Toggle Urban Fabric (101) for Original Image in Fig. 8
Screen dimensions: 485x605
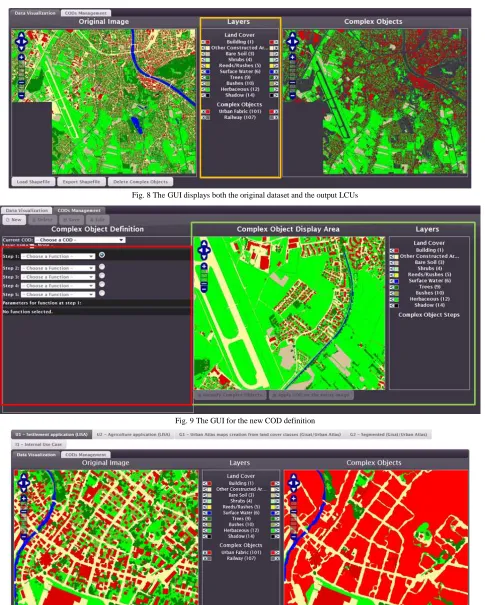204,112
